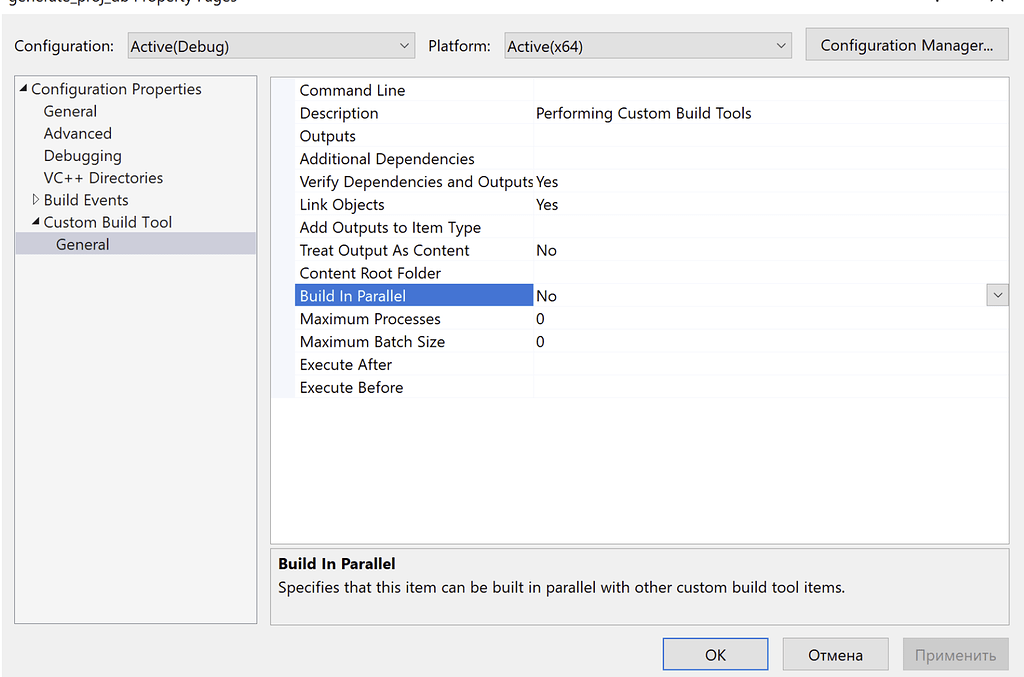
Task: Select General under Custom Build Tool
Action: click(82, 243)
